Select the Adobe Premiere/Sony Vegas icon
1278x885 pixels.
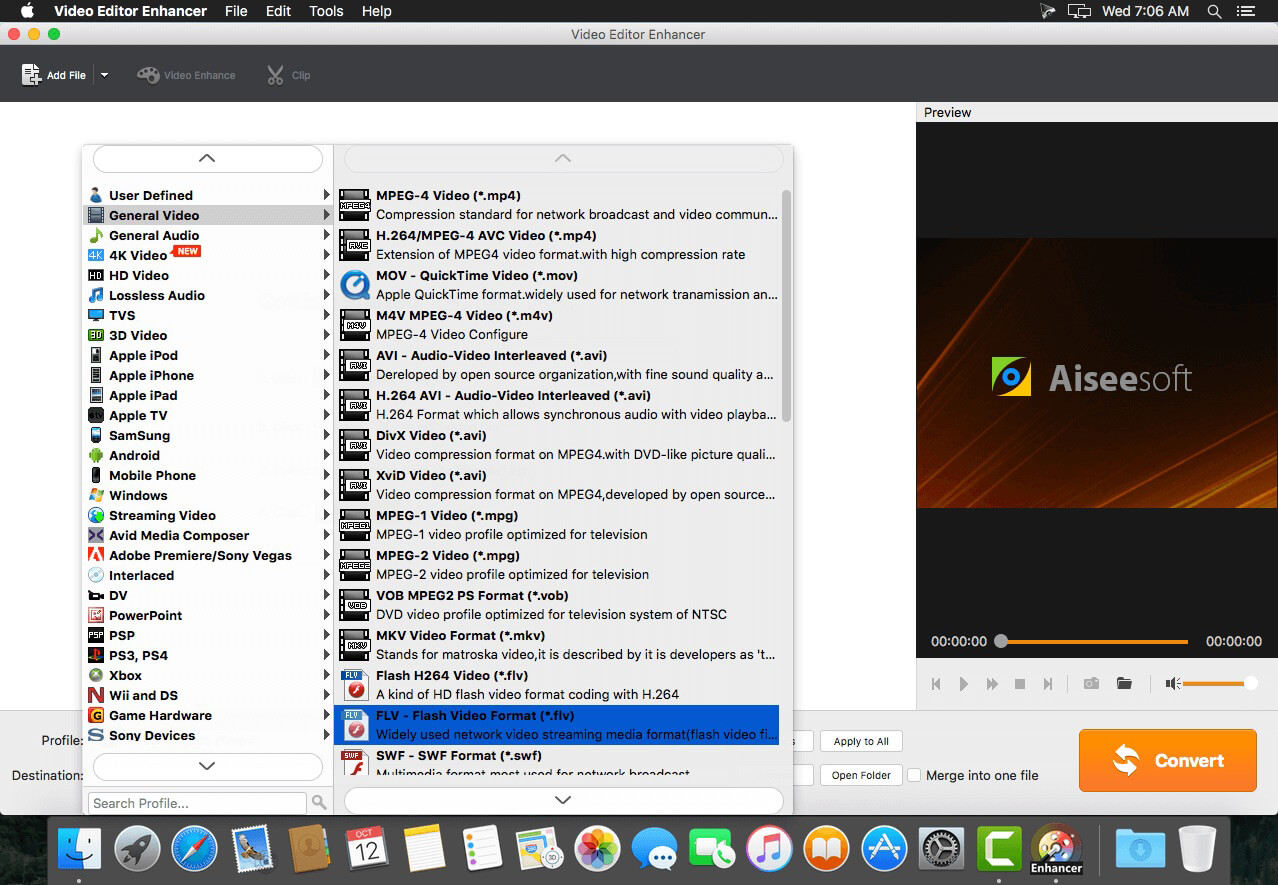[x=96, y=555]
